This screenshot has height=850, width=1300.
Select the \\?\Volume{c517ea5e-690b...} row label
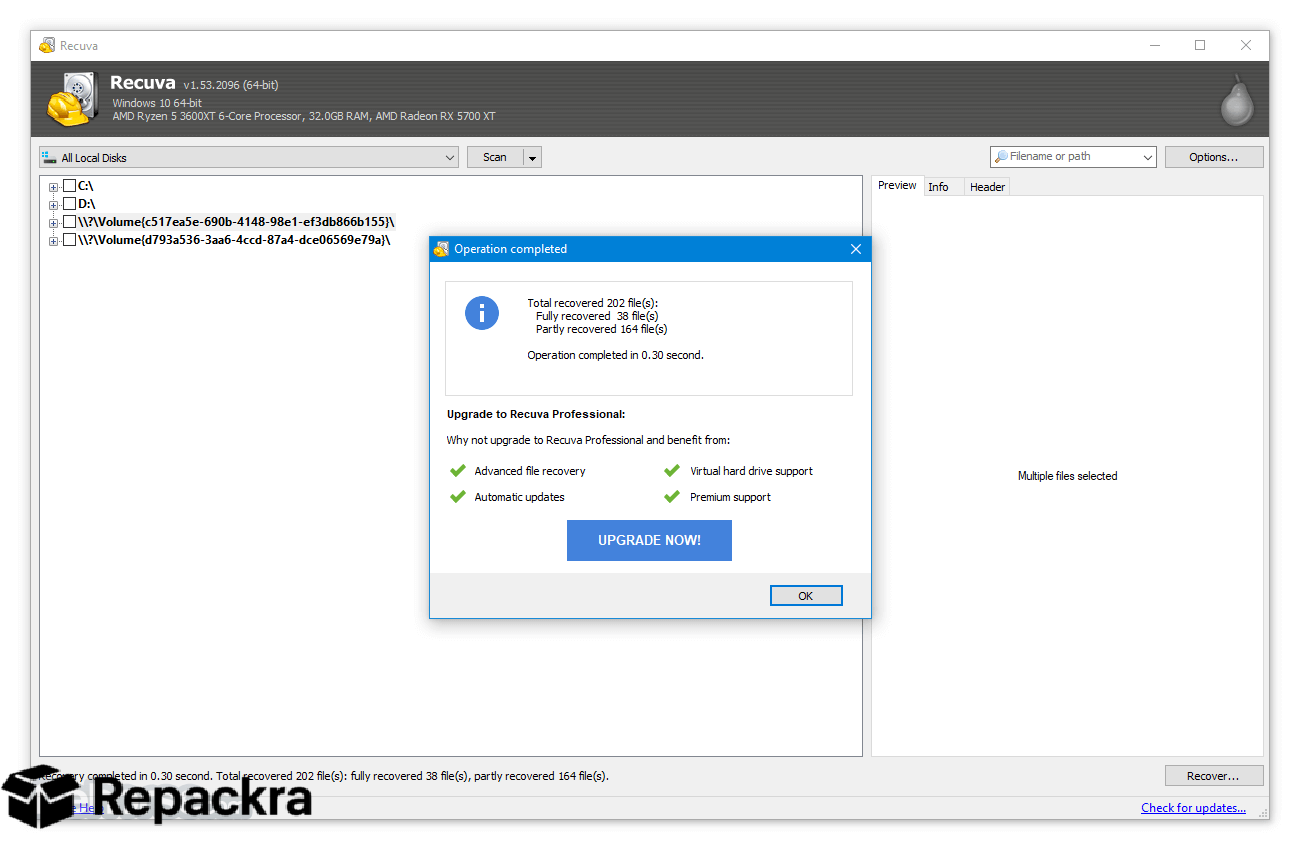pyautogui.click(x=236, y=222)
